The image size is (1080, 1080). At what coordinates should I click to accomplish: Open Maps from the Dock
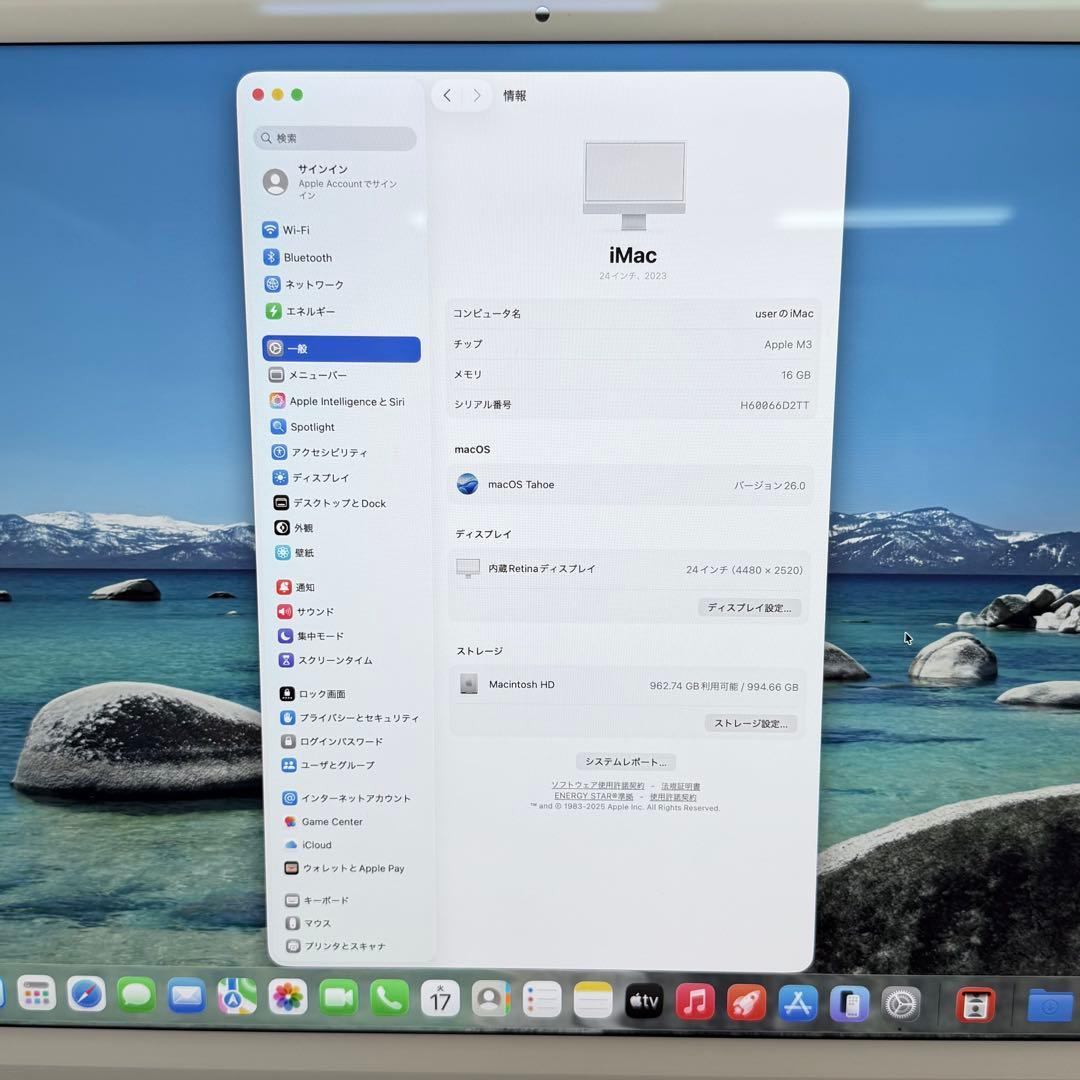click(237, 996)
